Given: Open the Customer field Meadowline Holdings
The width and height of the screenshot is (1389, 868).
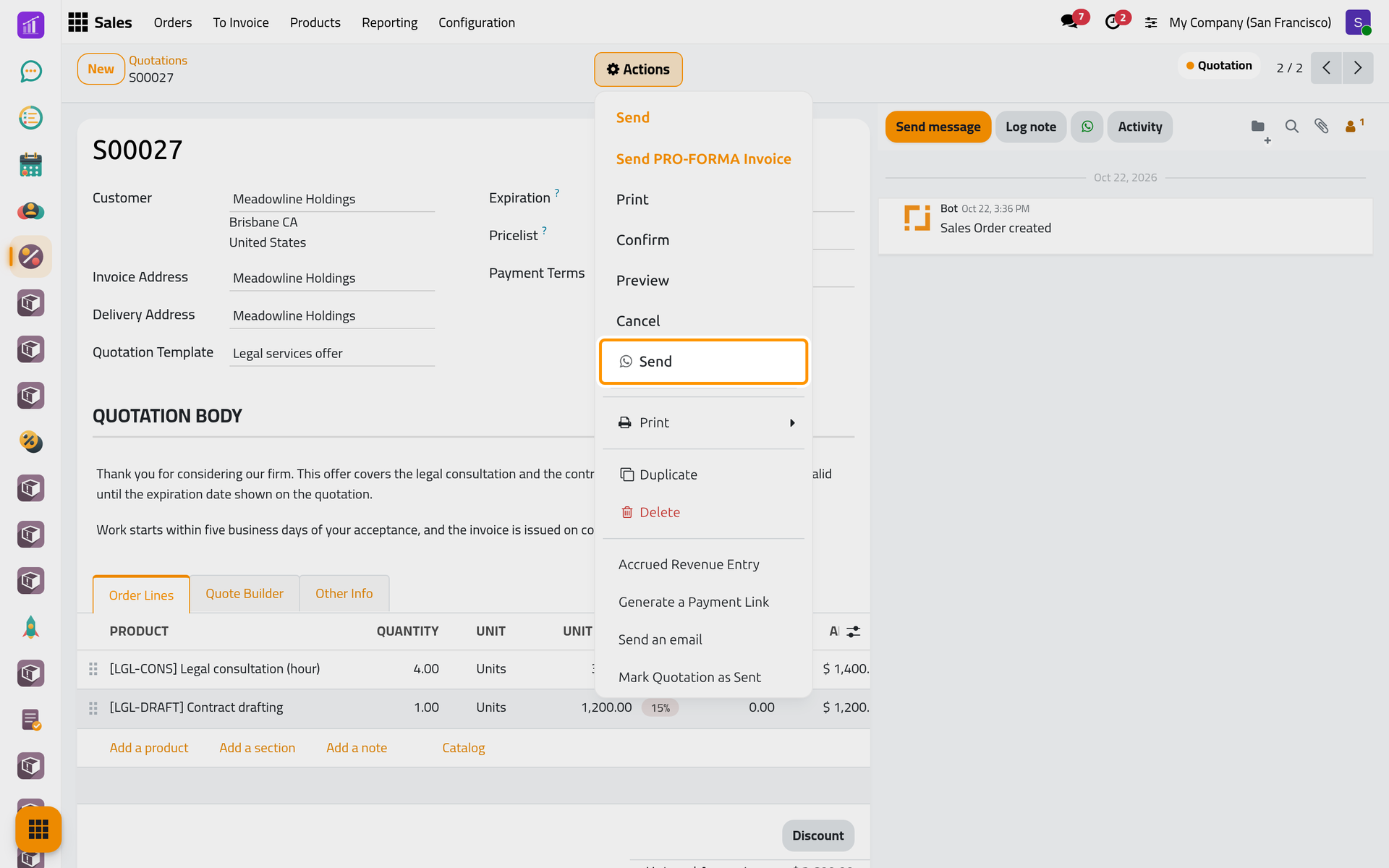Looking at the screenshot, I should [x=332, y=199].
